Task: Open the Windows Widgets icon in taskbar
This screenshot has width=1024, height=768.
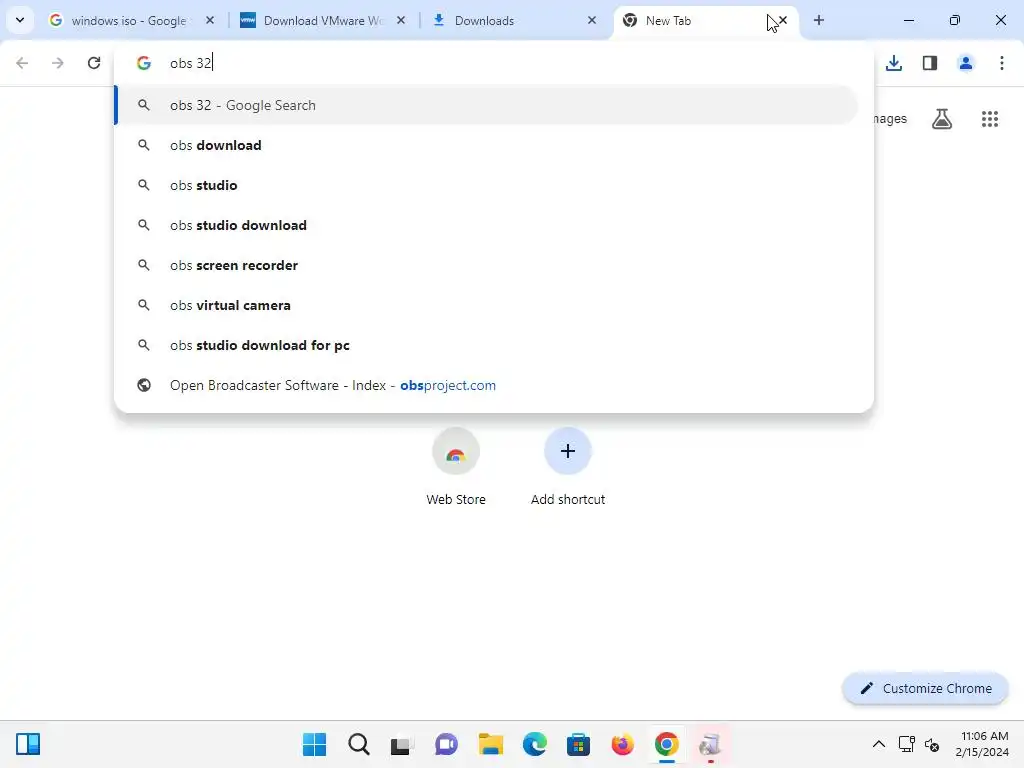Action: [28, 744]
